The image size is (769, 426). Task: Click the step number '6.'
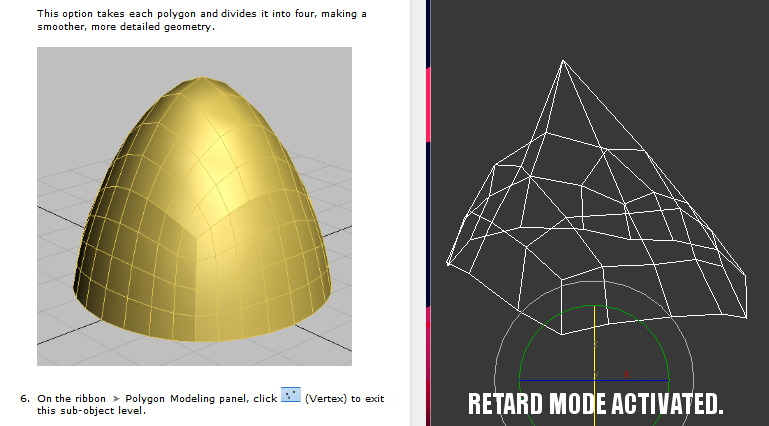[25, 399]
